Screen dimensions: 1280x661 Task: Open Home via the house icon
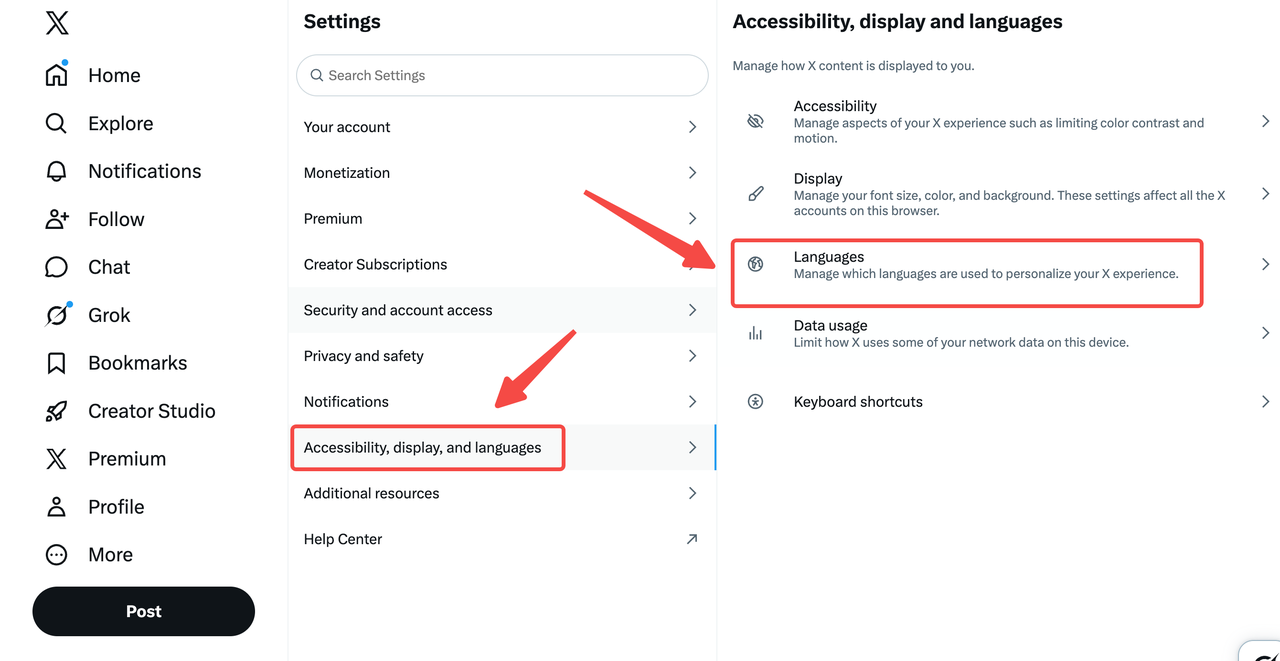point(57,75)
